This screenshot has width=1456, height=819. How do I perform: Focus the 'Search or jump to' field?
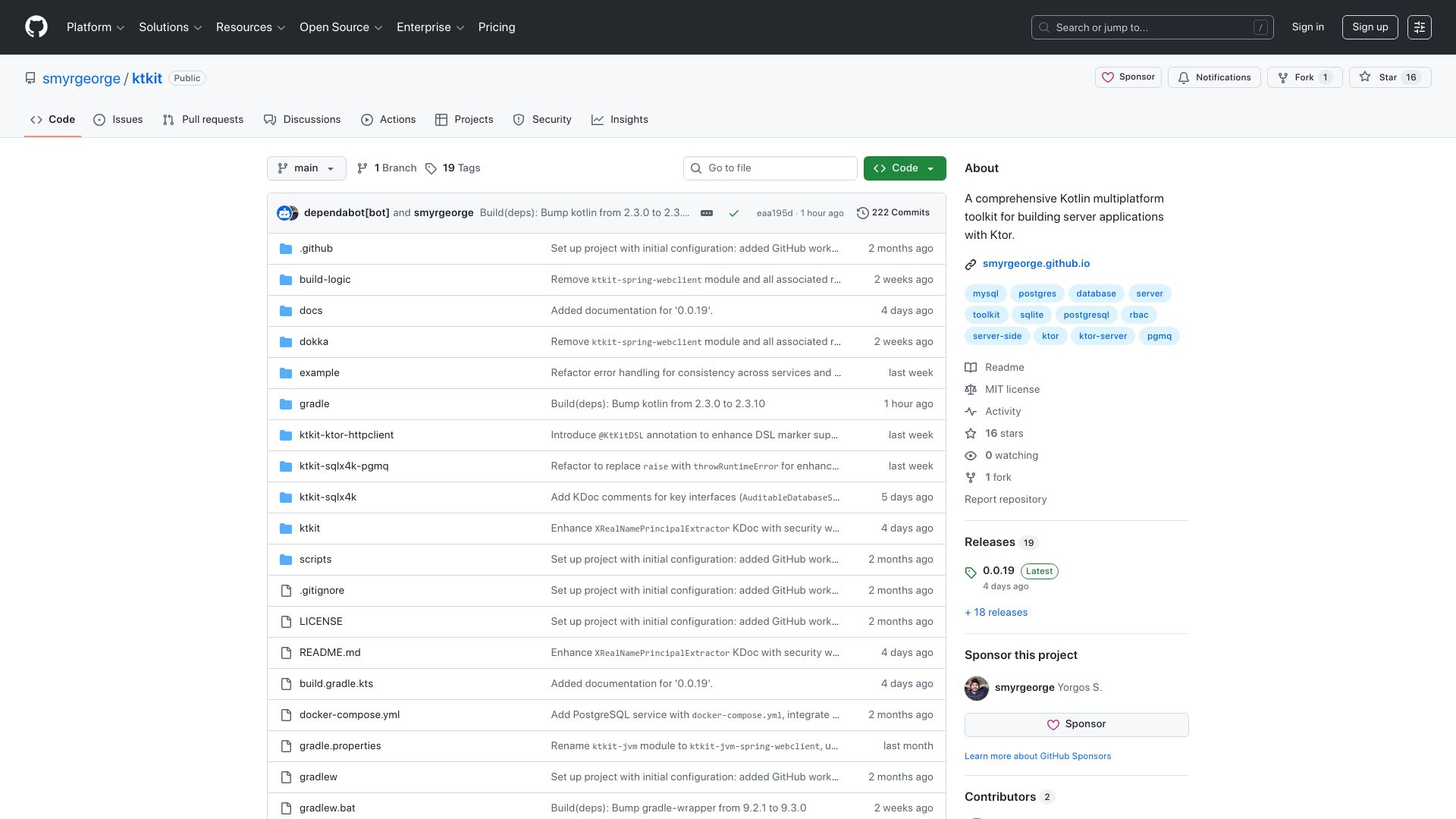(1152, 27)
